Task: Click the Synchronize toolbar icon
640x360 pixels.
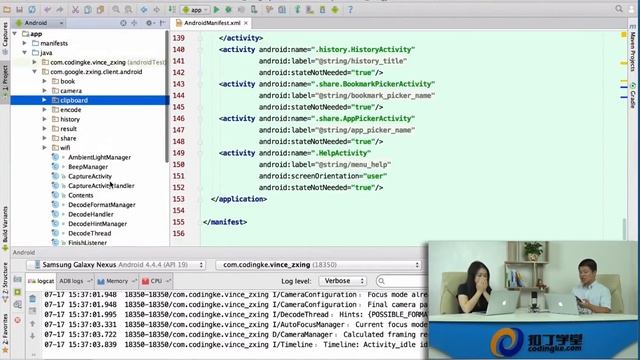Action: pos(32,9)
